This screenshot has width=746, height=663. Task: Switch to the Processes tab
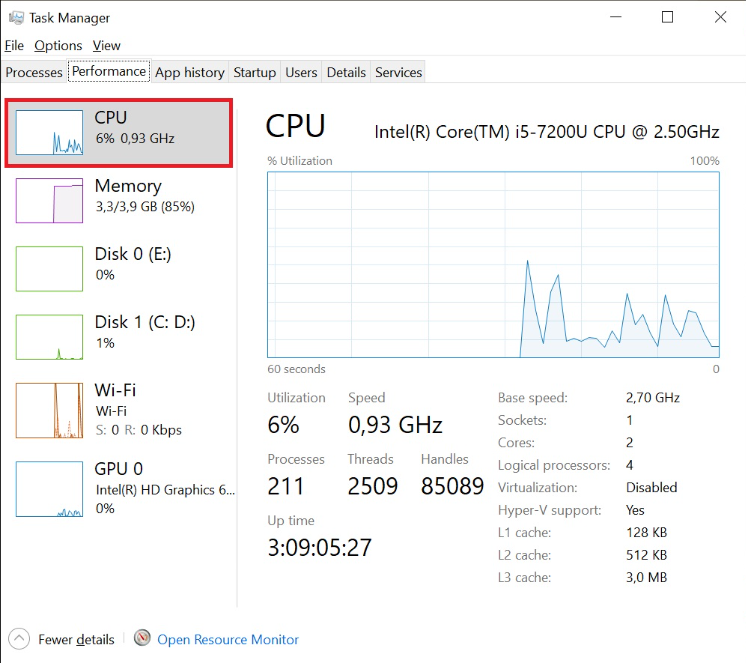[x=34, y=72]
